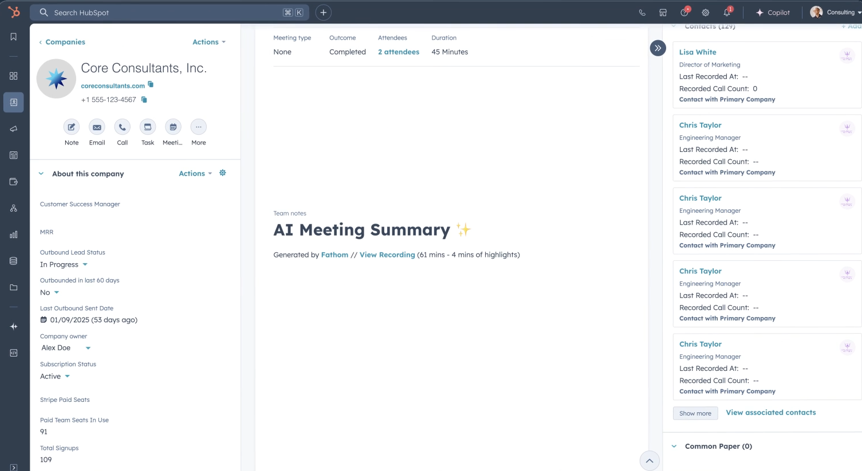Open the Outbounded in last 60 days dropdown
The image size is (862, 471).
point(49,292)
